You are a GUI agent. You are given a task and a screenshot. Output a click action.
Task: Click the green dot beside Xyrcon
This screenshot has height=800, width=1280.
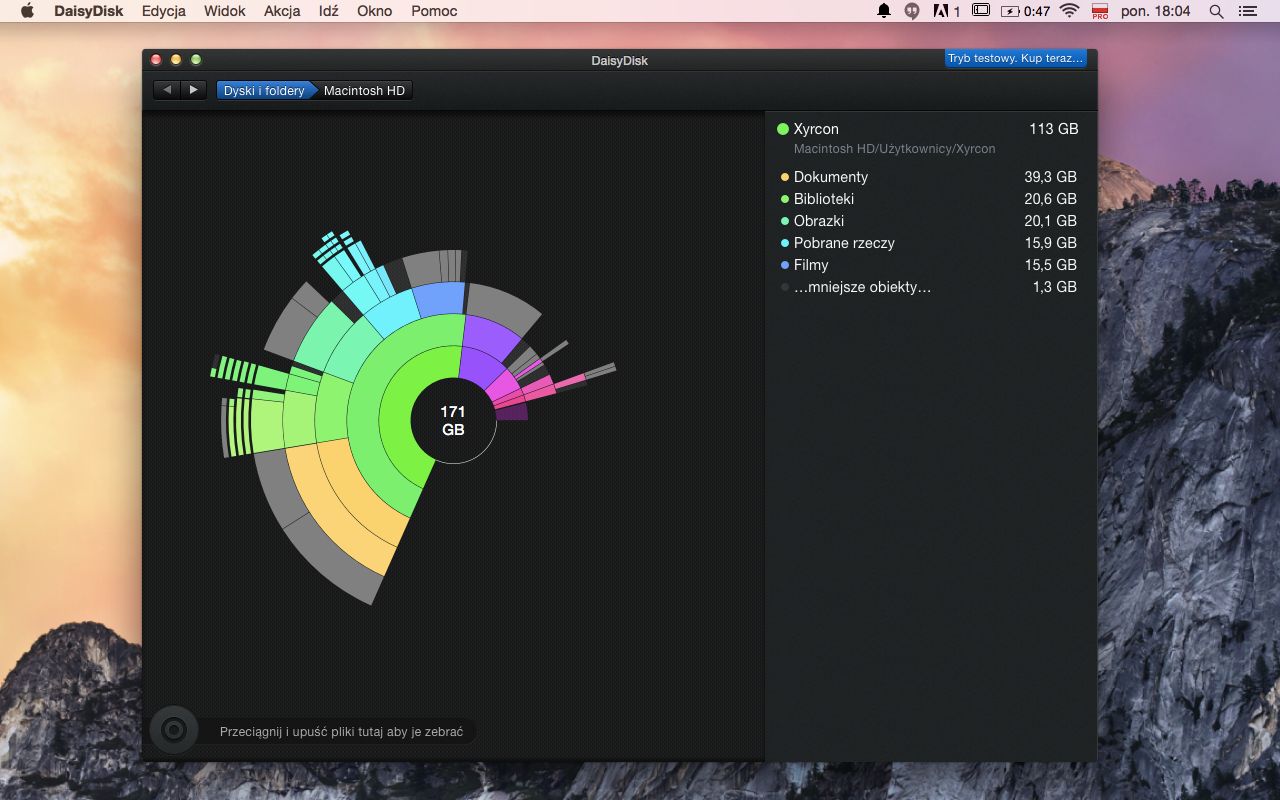(x=783, y=129)
